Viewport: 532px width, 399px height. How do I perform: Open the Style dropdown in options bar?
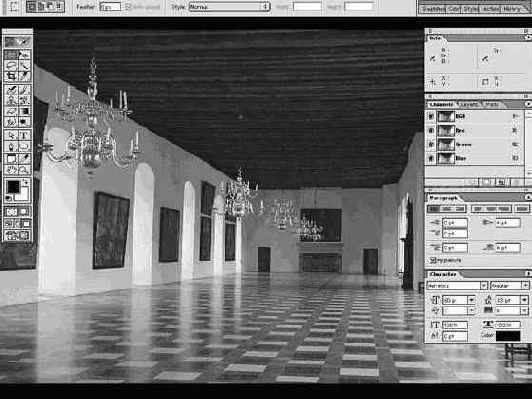[x=229, y=6]
